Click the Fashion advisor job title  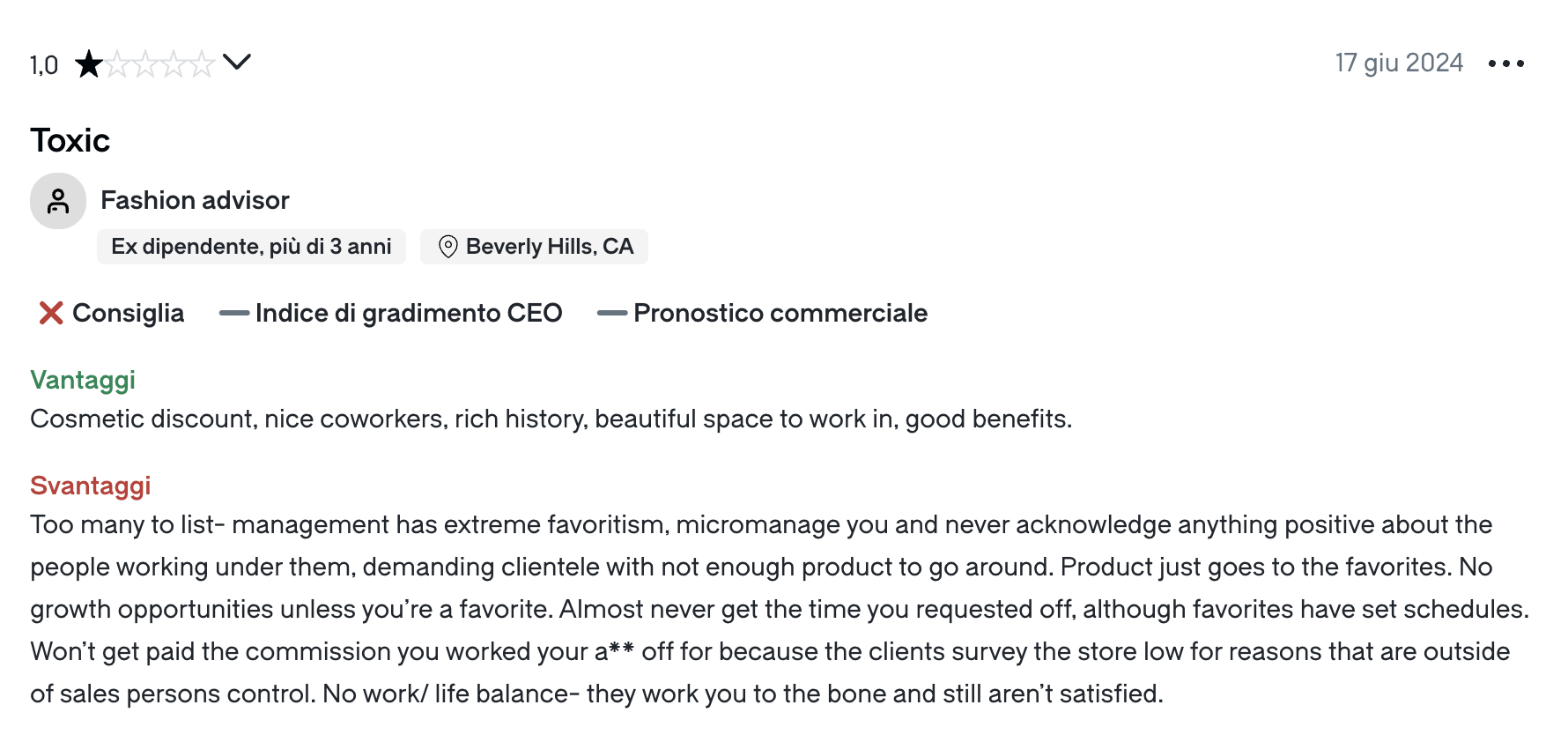point(195,201)
